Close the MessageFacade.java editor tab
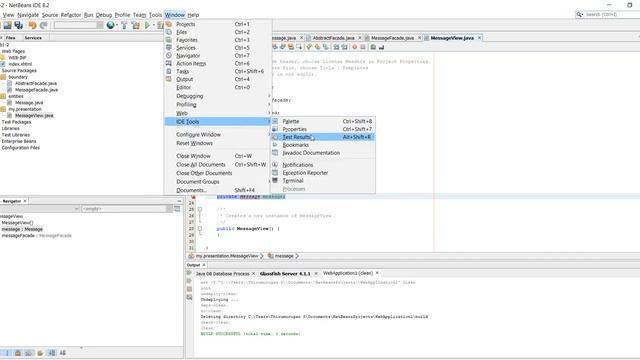The image size is (640, 360). [x=419, y=38]
